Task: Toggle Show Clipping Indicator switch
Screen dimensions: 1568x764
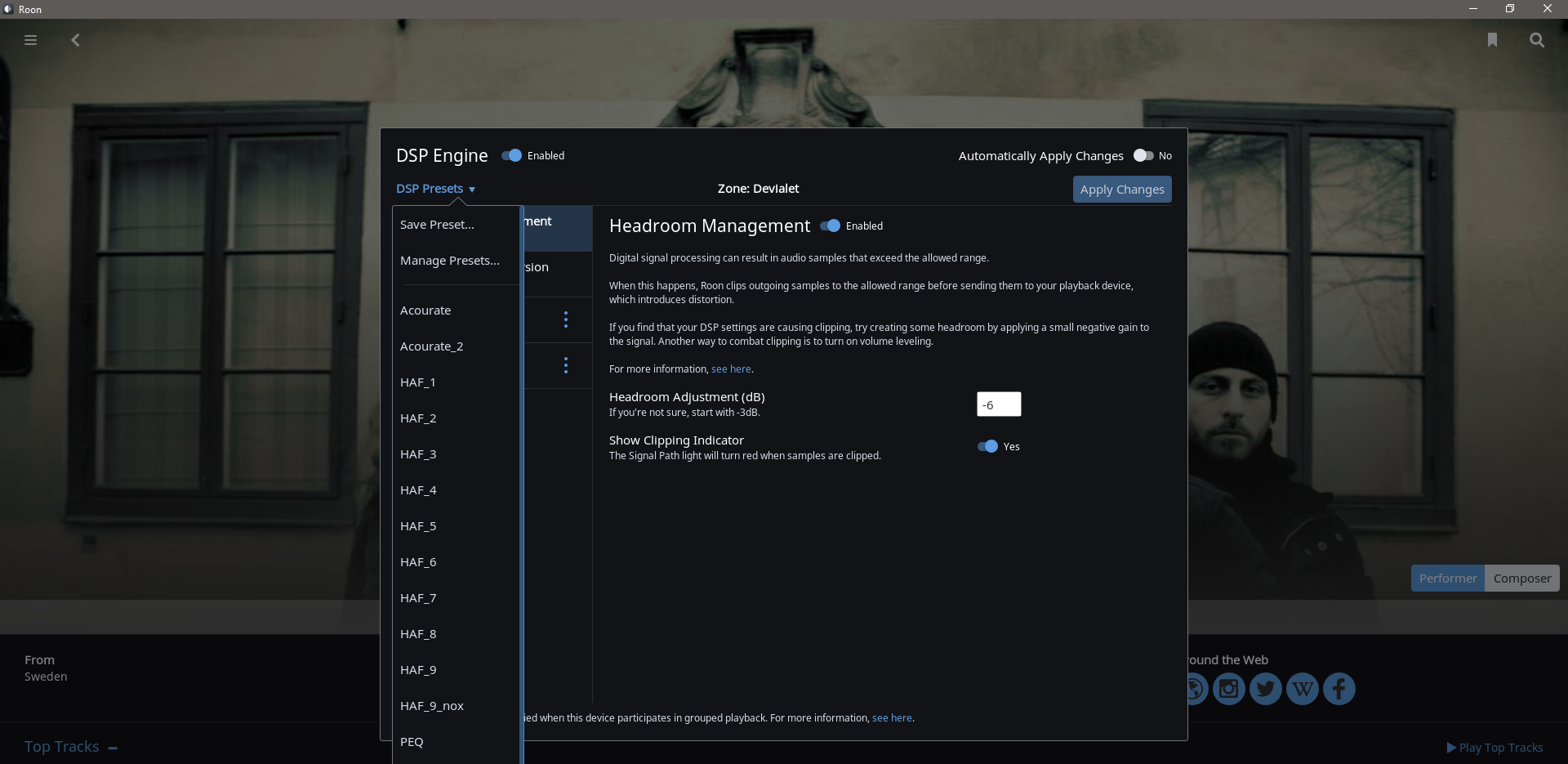Action: (988, 446)
